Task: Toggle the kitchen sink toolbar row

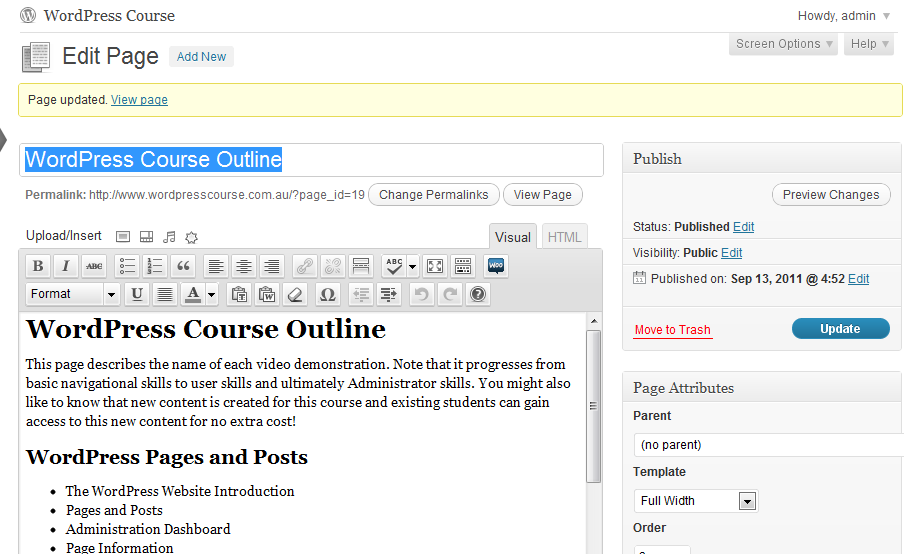Action: (x=463, y=266)
